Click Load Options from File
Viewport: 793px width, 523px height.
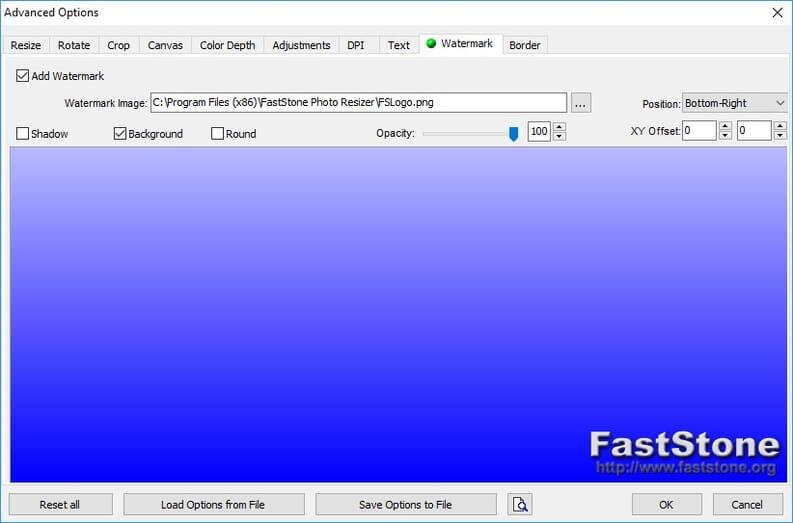tap(213, 504)
